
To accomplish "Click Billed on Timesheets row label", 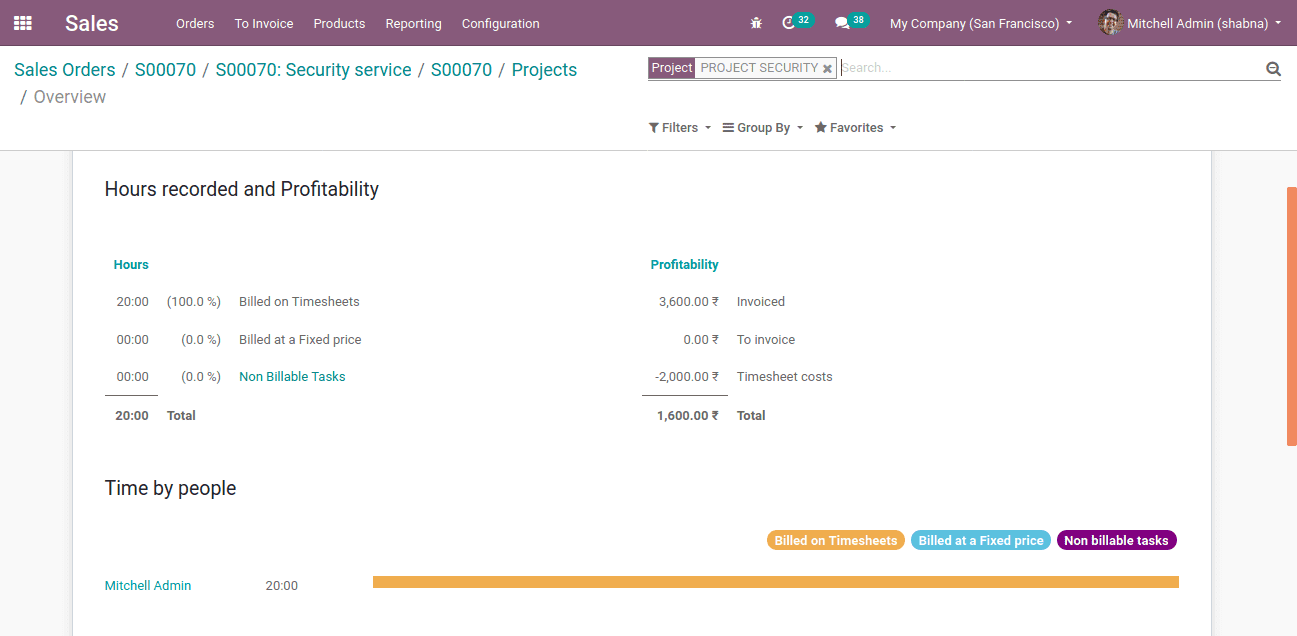I will click(x=299, y=302).
